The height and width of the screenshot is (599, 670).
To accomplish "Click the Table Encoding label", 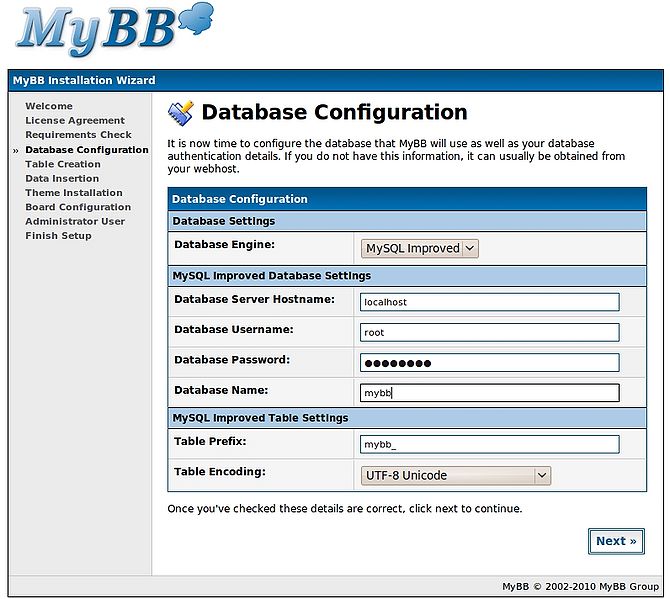I will (220, 472).
